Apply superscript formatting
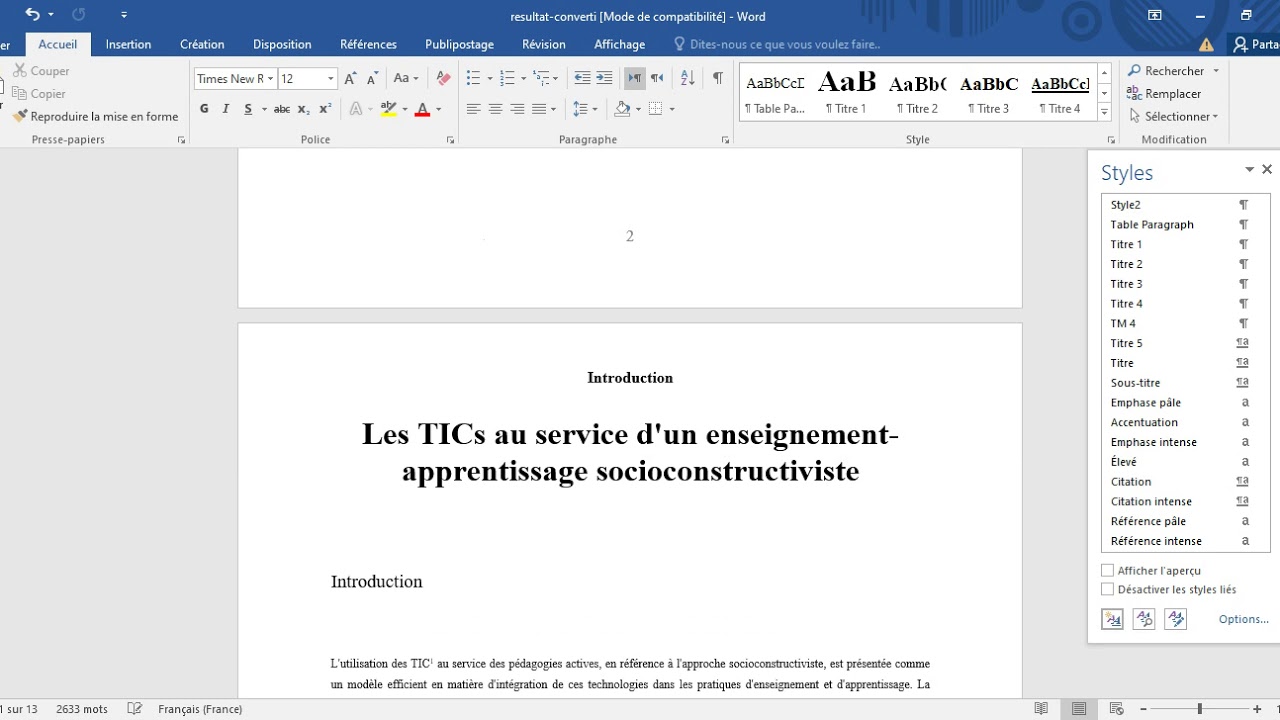1280x720 pixels. pyautogui.click(x=325, y=109)
